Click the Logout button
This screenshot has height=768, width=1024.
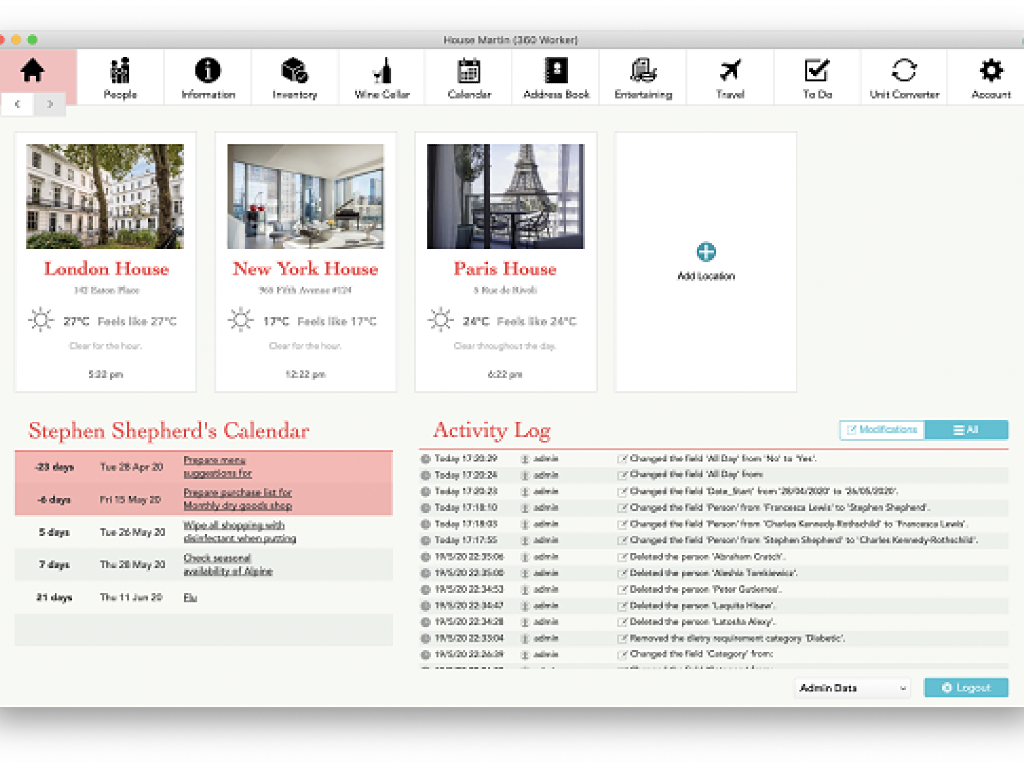966,688
